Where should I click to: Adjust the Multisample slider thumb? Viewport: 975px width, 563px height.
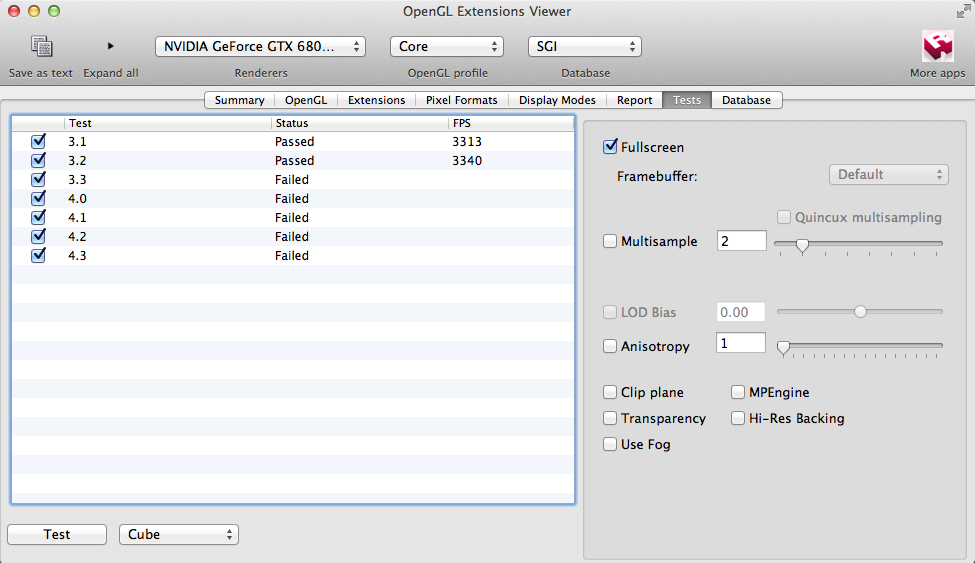pos(802,246)
